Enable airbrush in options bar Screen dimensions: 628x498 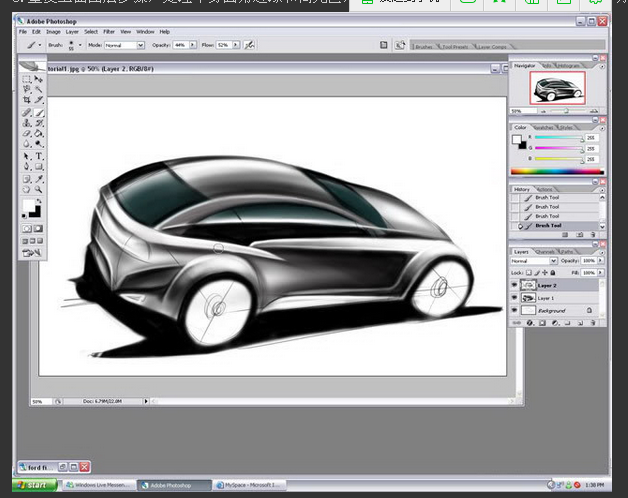(x=249, y=45)
